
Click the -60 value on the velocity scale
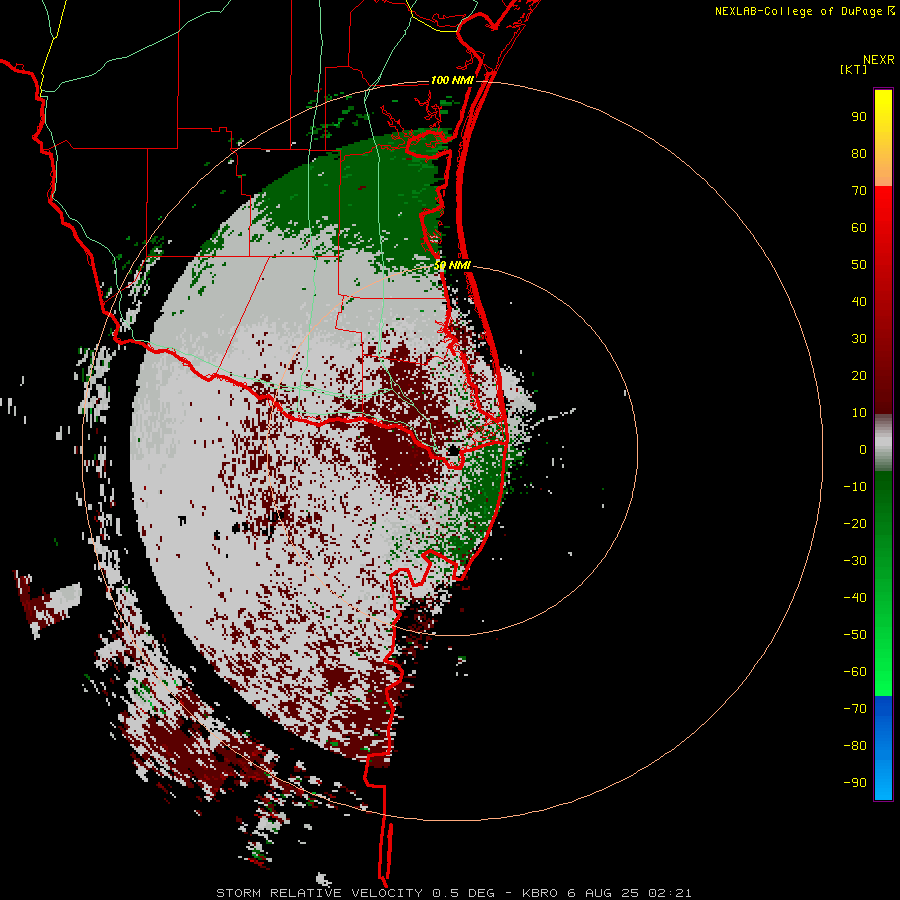coord(855,672)
